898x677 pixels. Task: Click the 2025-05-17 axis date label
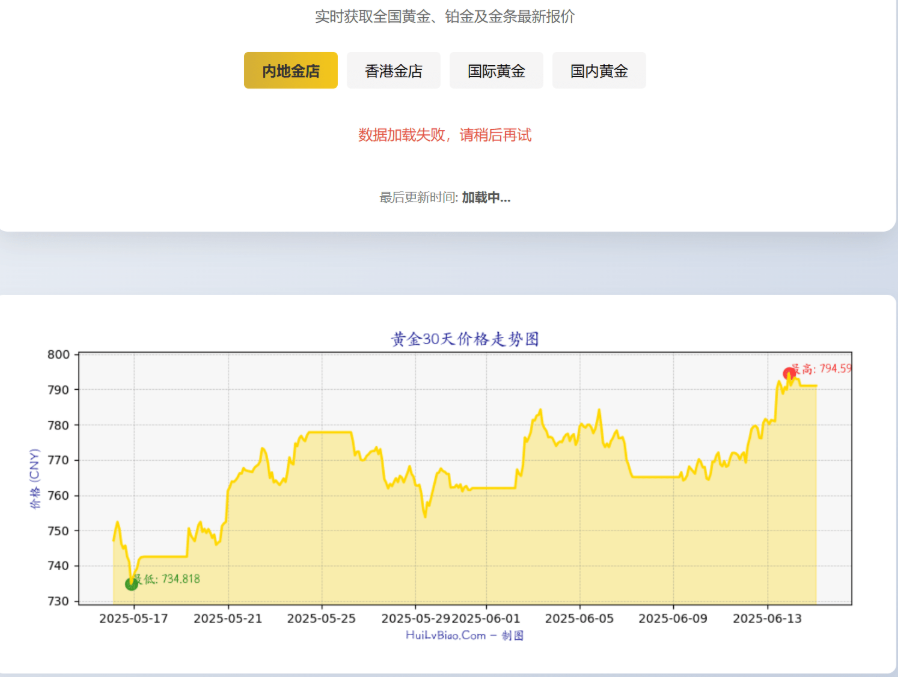133,619
